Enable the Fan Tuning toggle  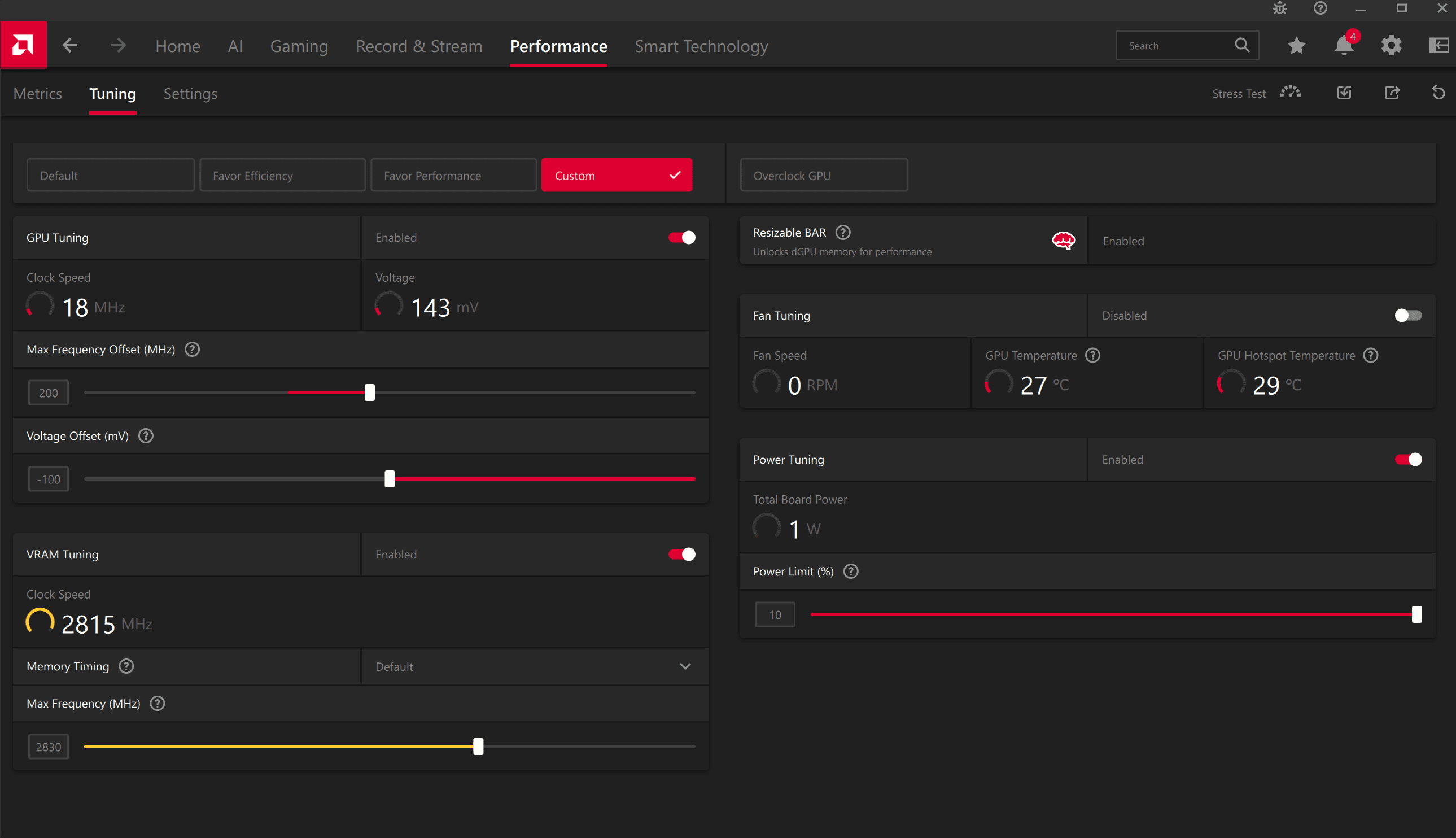[1407, 316]
